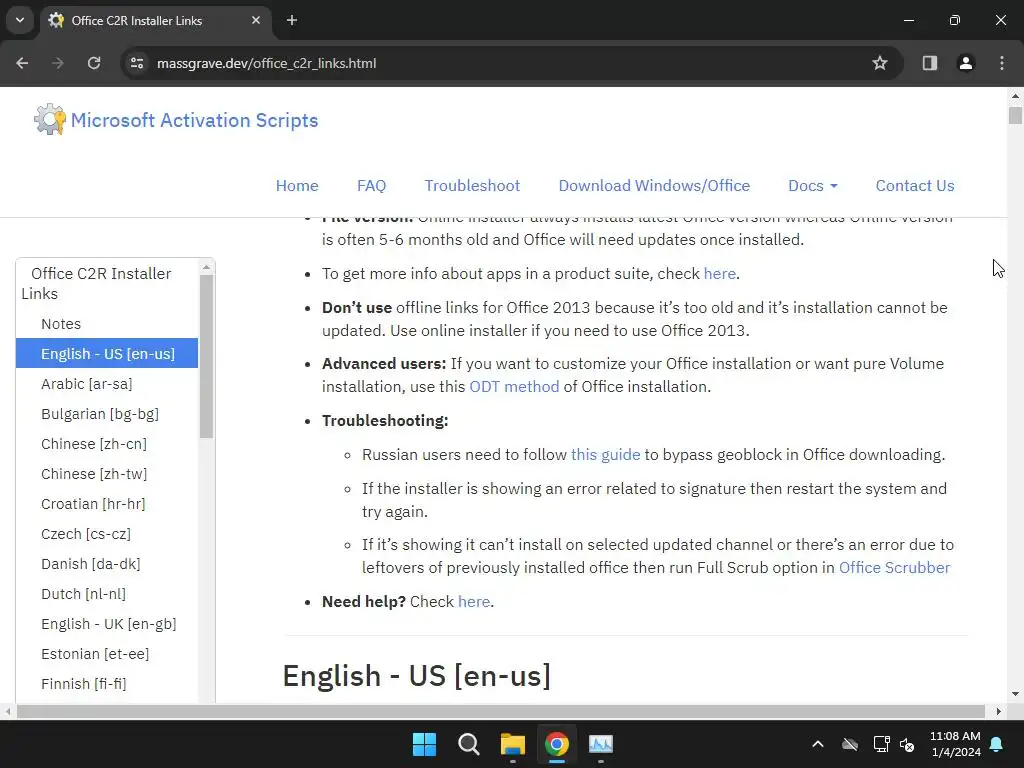Open 'this guide' link for Russian users
The height and width of the screenshot is (768, 1024).
coord(605,455)
